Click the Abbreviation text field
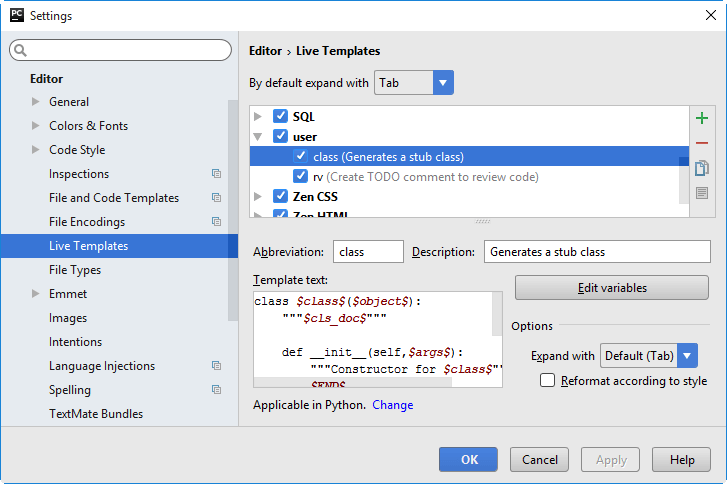 coord(368,252)
